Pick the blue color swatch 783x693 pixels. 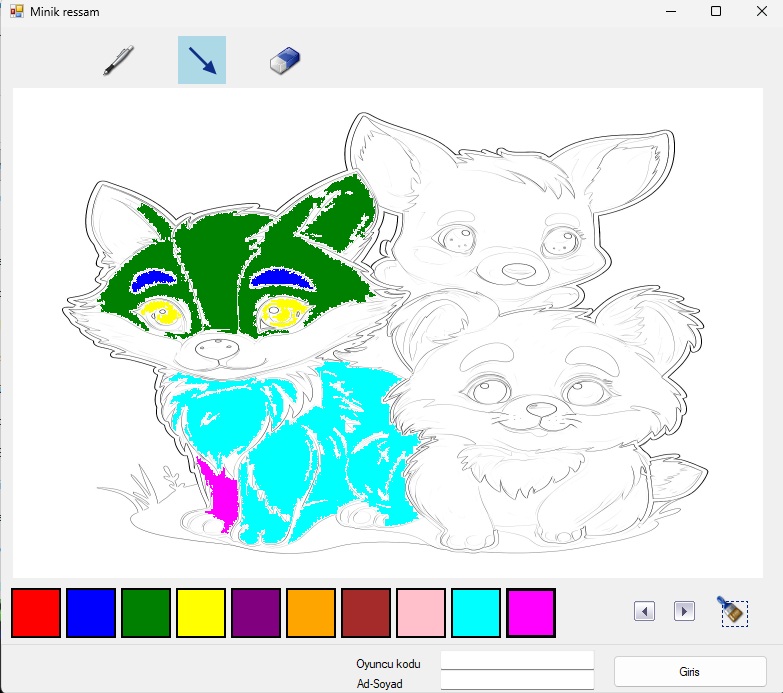pyautogui.click(x=91, y=613)
